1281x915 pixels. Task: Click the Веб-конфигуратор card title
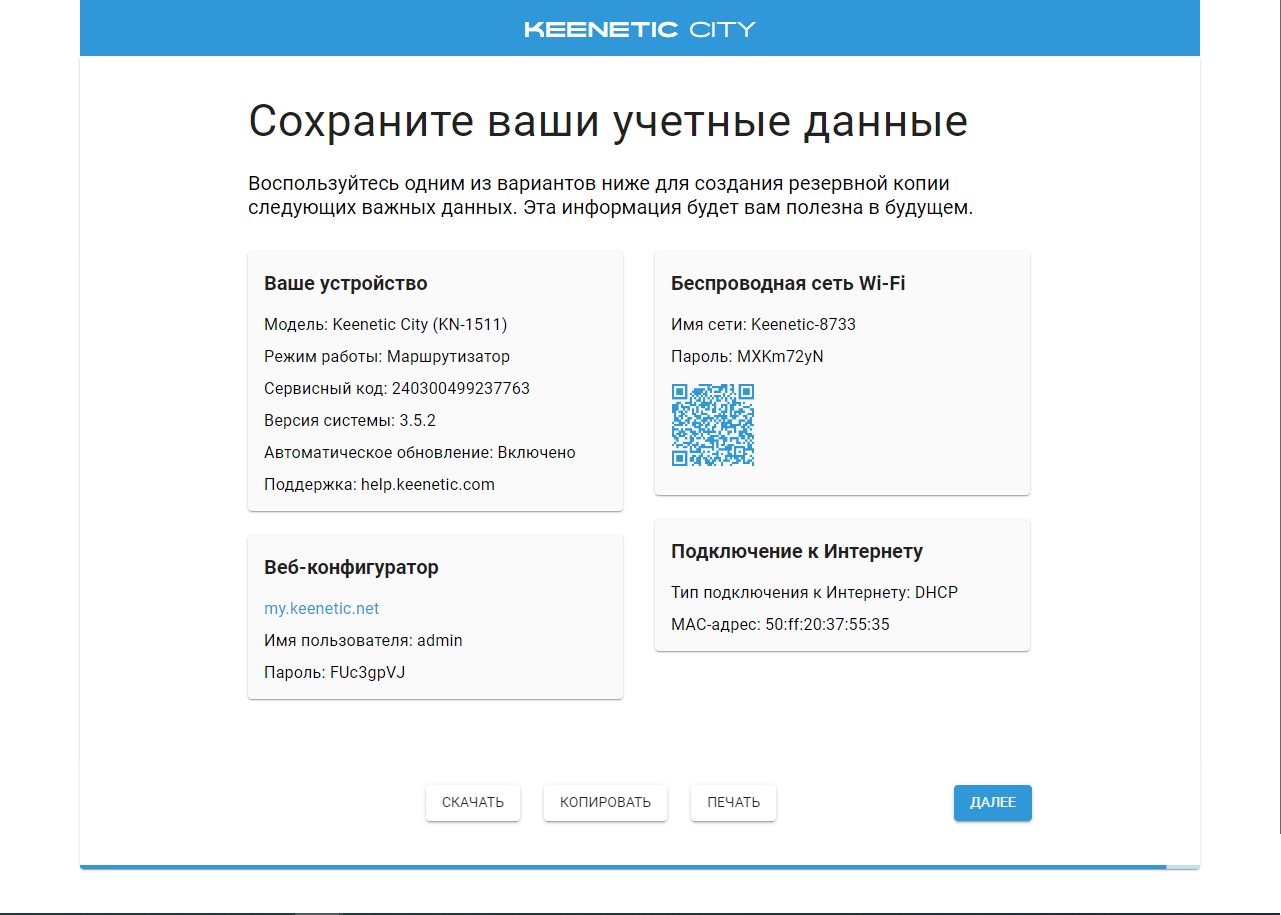pos(351,568)
